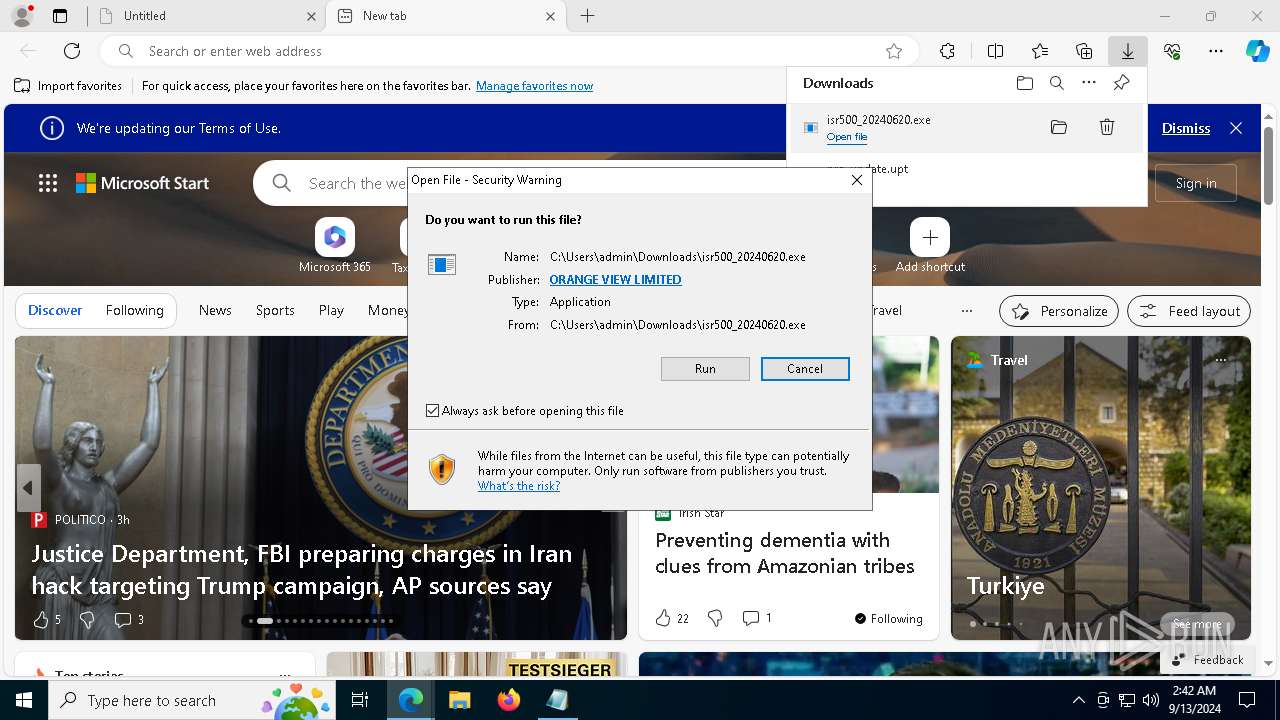Dismiss the Terms of Use banner
1280x720 pixels.
point(1186,128)
